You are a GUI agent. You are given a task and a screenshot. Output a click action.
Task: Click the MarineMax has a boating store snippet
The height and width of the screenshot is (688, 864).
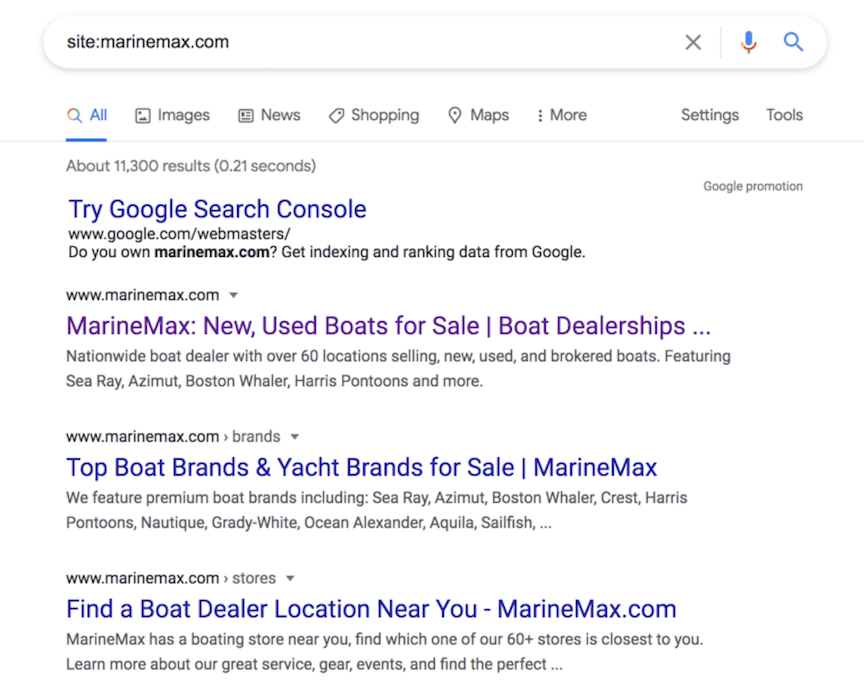pos(385,652)
